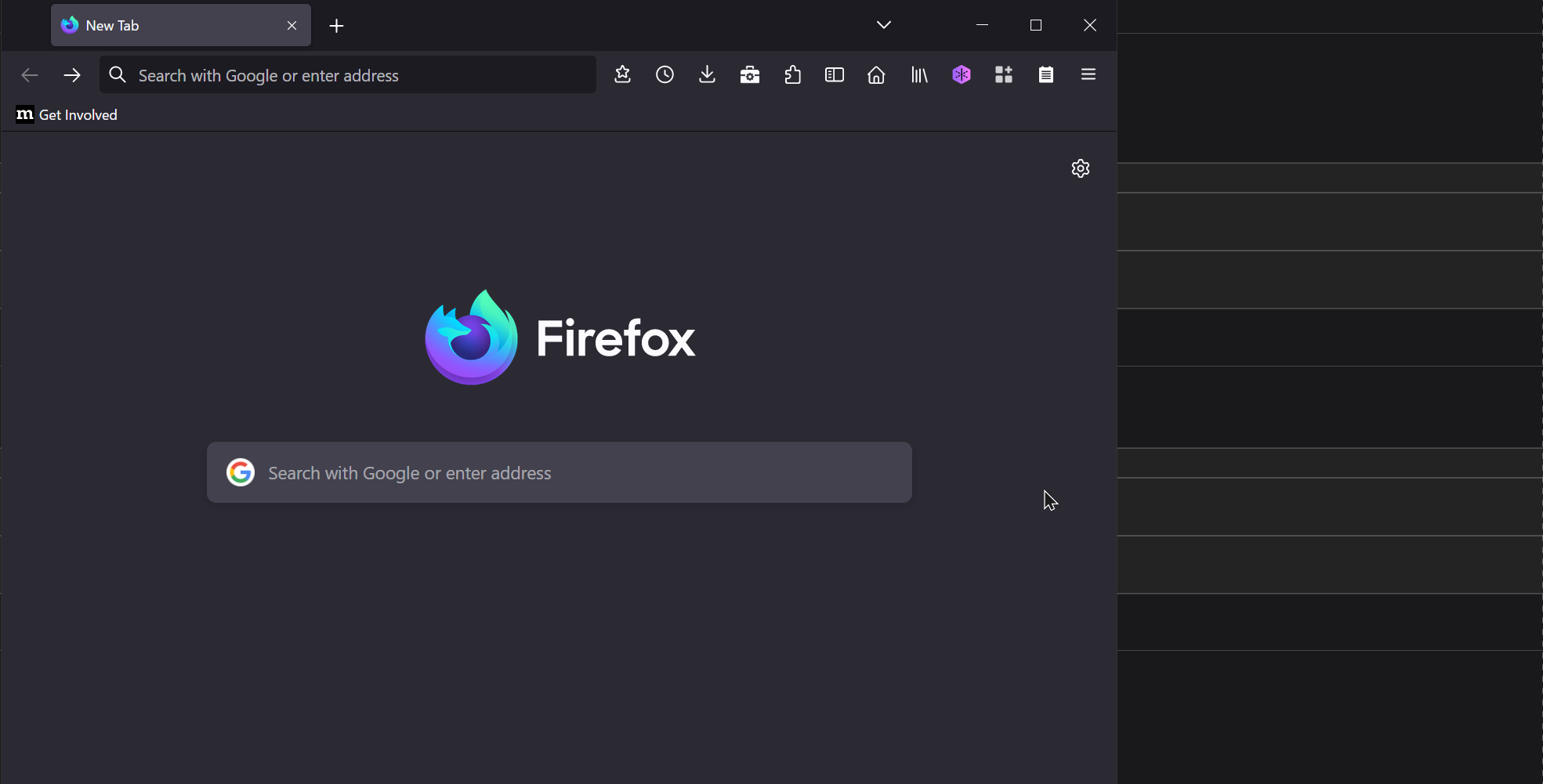Click the Google logo in search box
Viewport: 1543px width, 784px height.
pyautogui.click(x=241, y=472)
